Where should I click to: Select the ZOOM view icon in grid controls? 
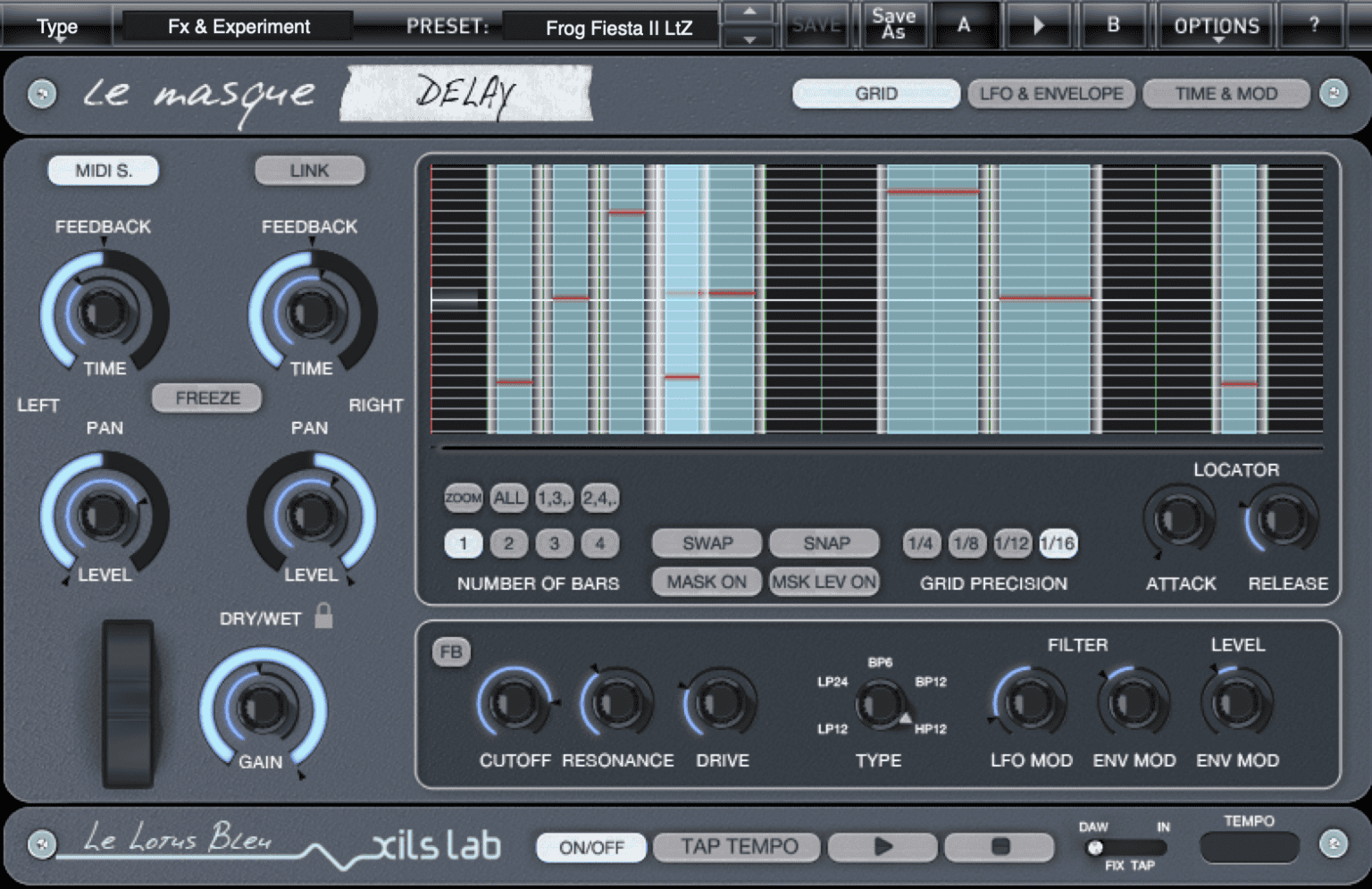pyautogui.click(x=463, y=498)
